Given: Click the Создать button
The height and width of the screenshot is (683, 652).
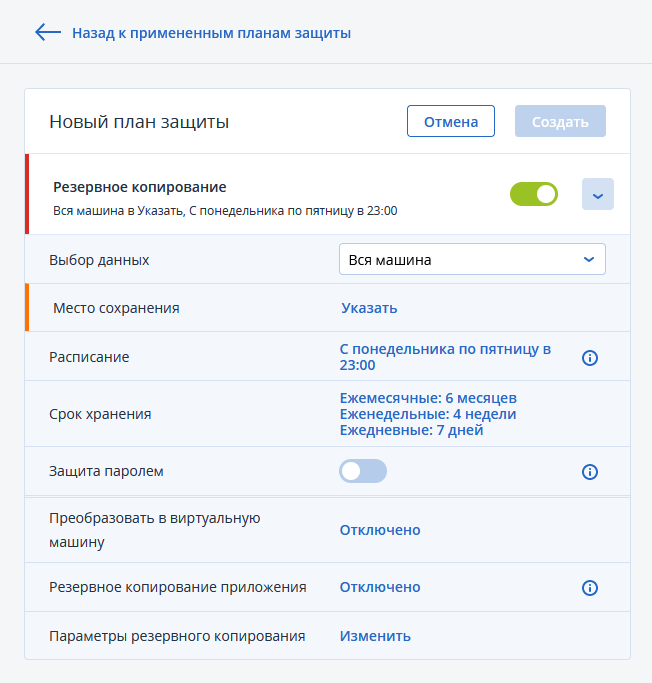Looking at the screenshot, I should click(560, 122).
